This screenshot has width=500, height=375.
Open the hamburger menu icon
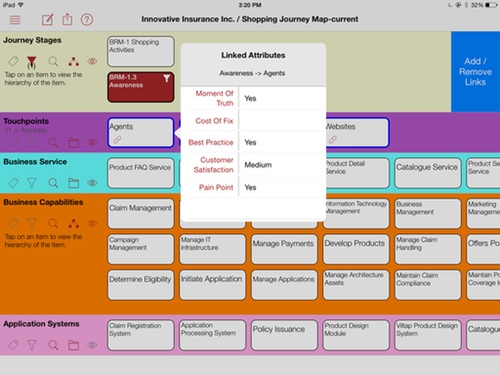(15, 20)
